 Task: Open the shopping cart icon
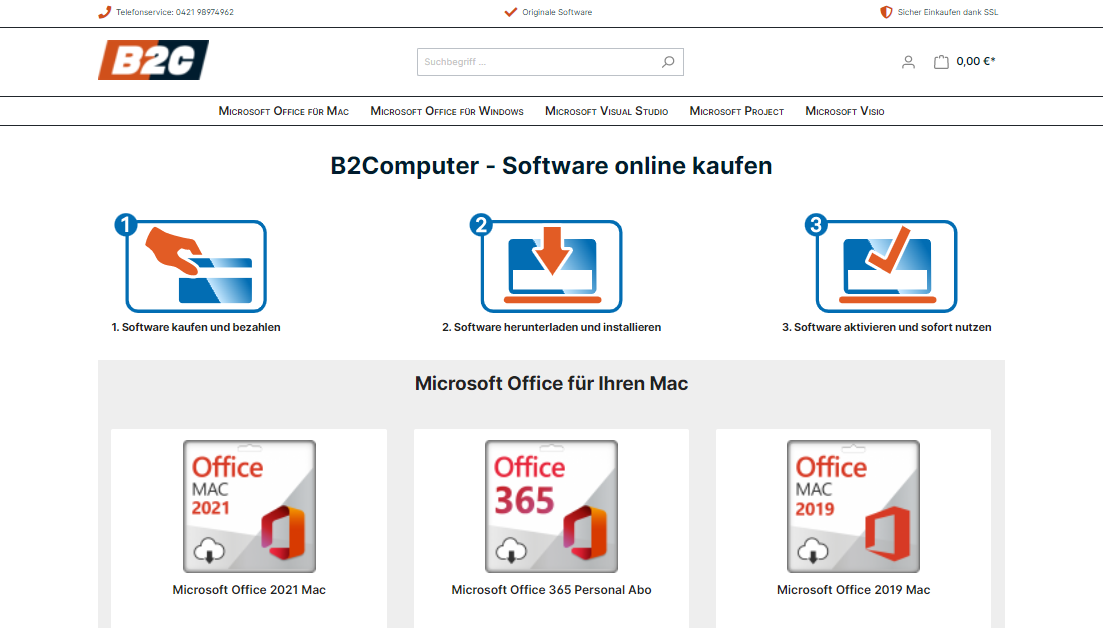coord(941,62)
